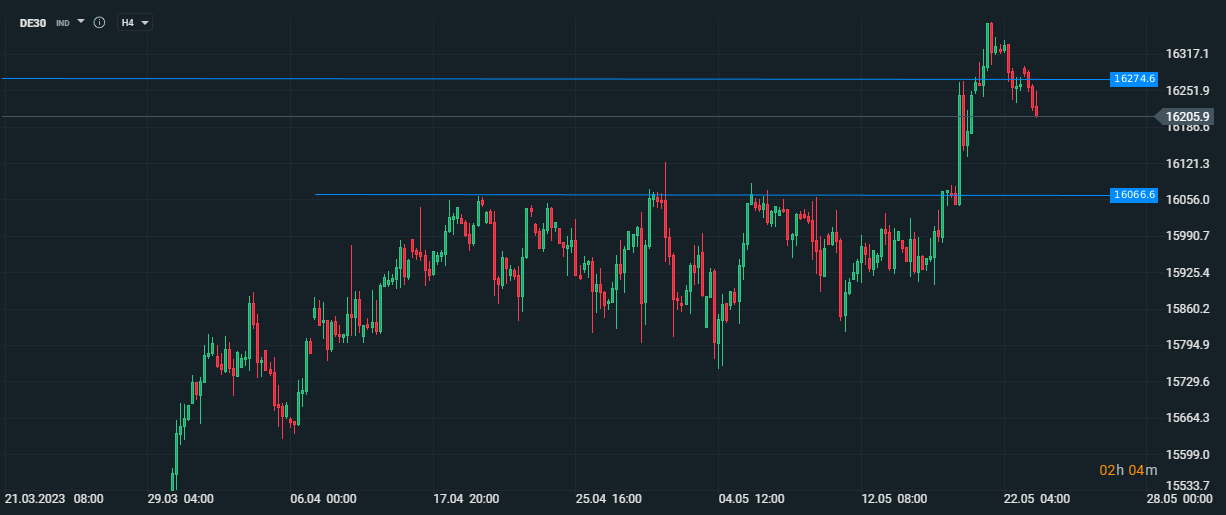Image resolution: width=1226 pixels, height=515 pixels.
Task: Click the 15599.0 price axis value
Action: coord(1188,454)
